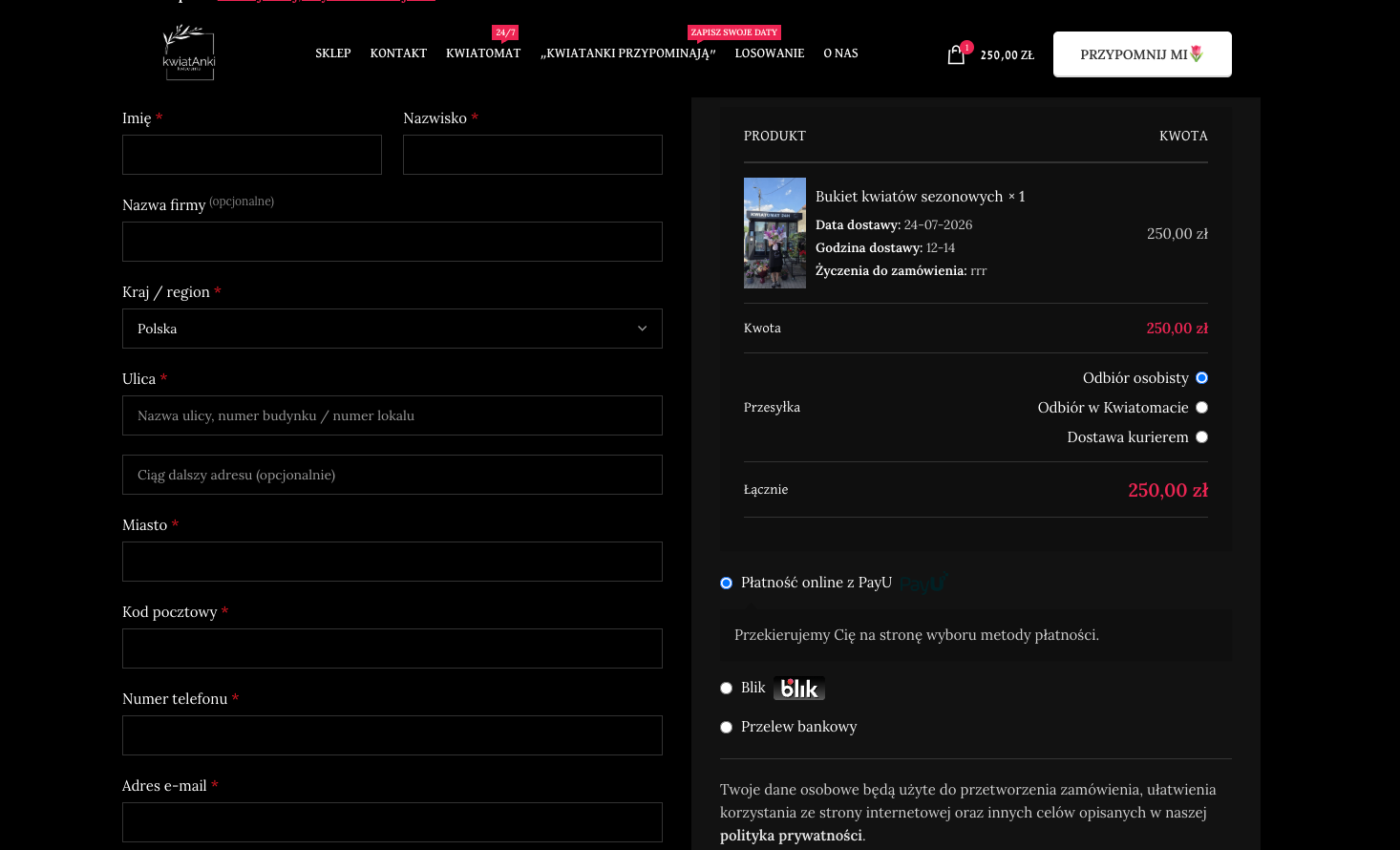This screenshot has width=1400, height=850.
Task: Click the Imię input field
Action: 252,155
